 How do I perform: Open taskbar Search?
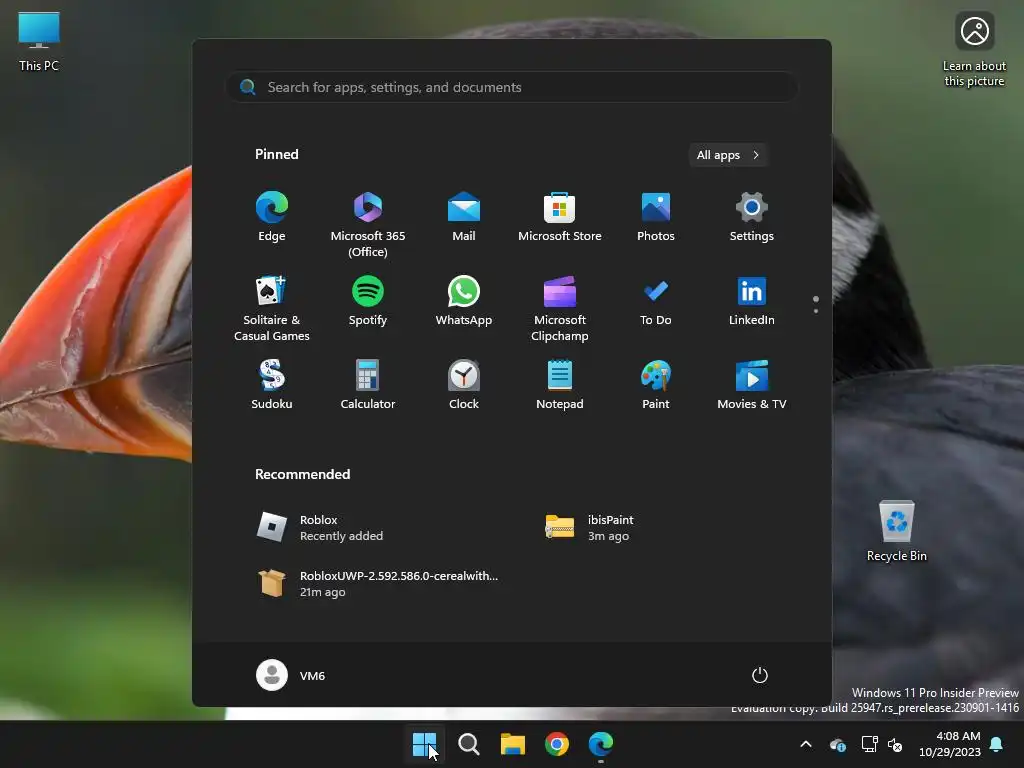click(x=468, y=744)
